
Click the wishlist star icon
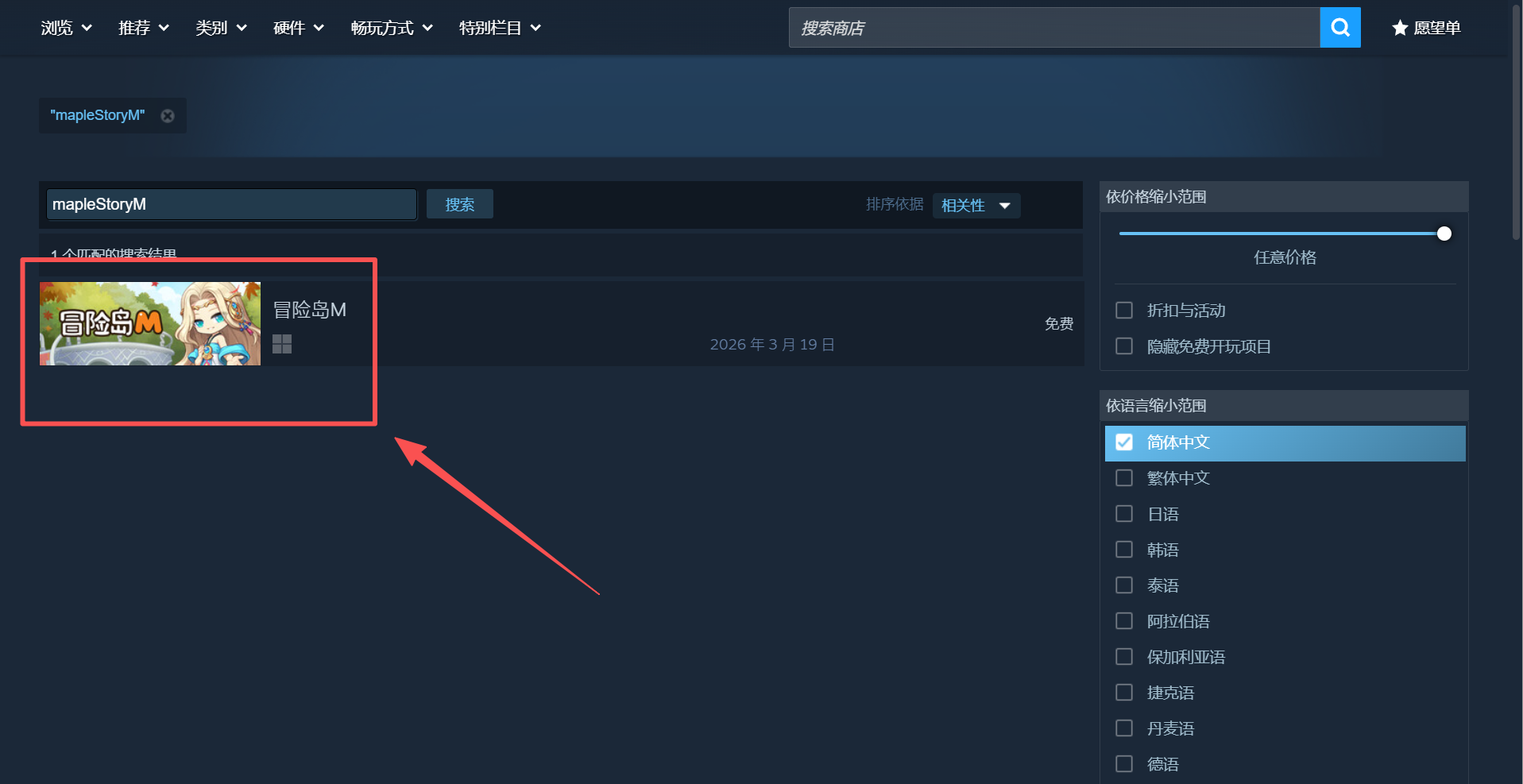[x=1400, y=29]
